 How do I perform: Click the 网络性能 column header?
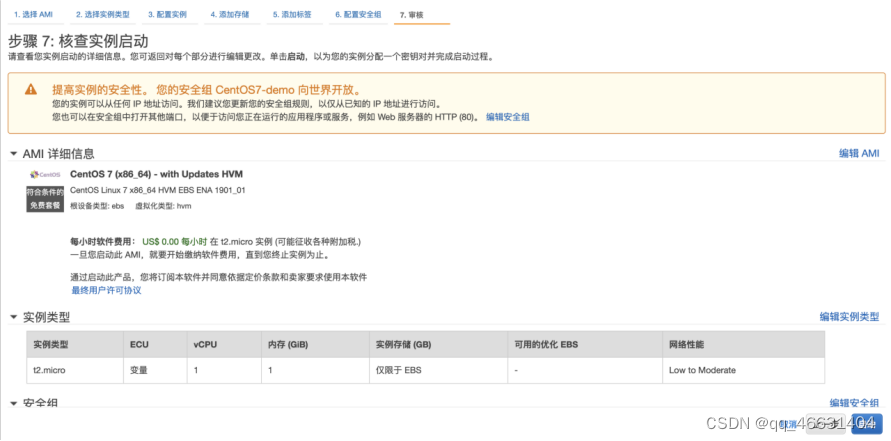coord(743,344)
